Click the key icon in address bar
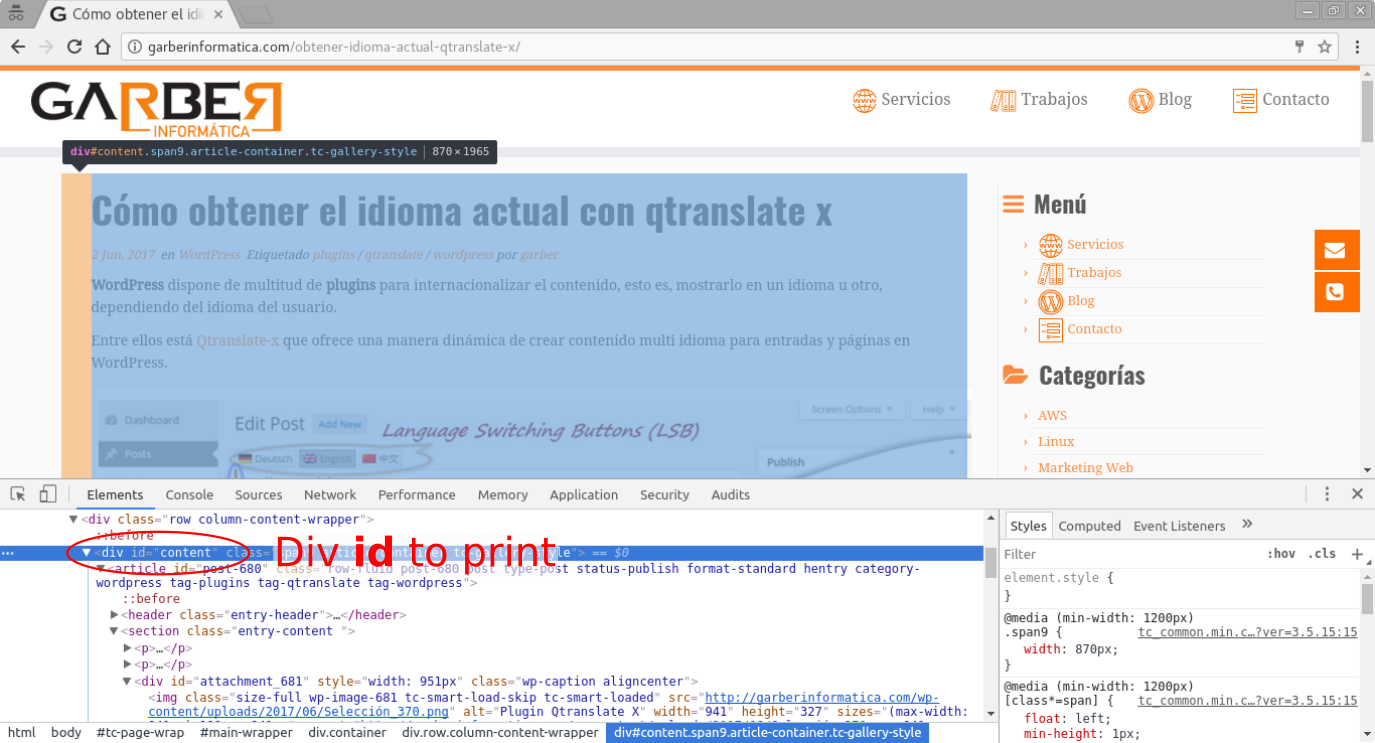The image size is (1375, 743). click(x=1299, y=47)
